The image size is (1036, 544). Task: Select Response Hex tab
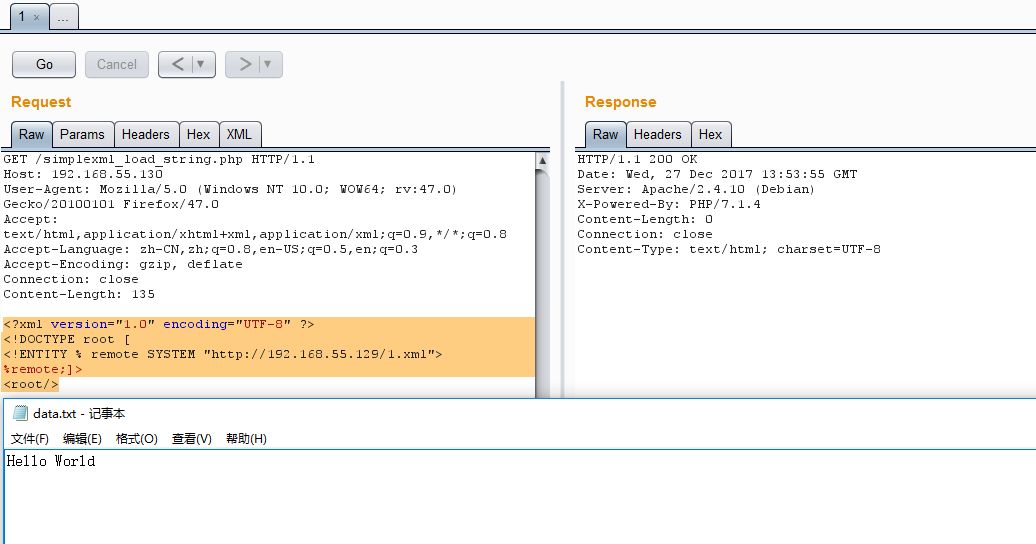click(711, 134)
